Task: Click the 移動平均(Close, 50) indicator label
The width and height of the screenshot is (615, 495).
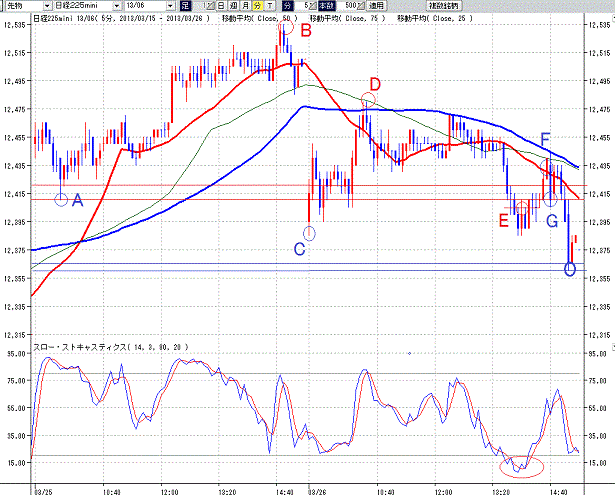Action: tap(260, 18)
